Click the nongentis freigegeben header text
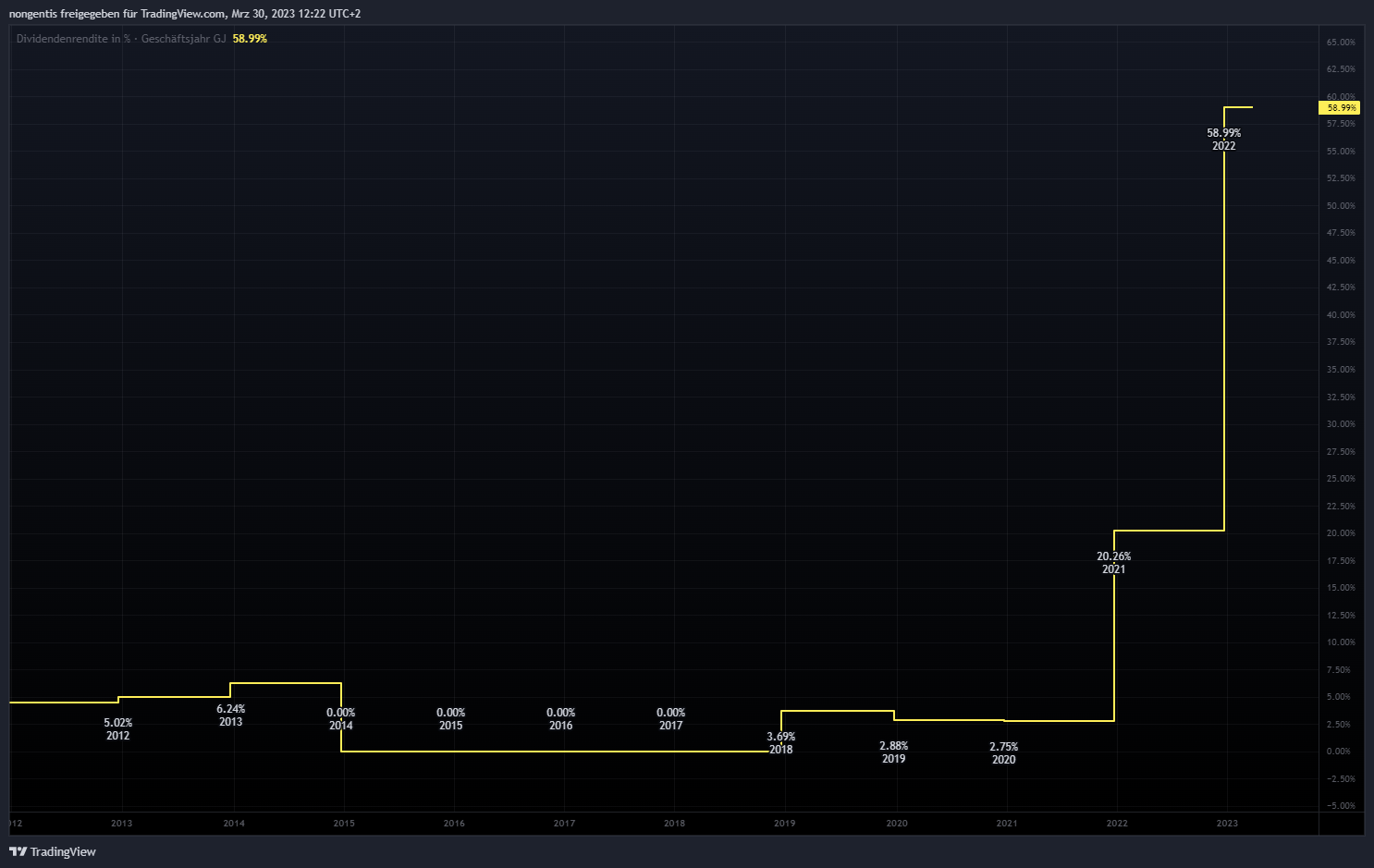 coord(185,14)
